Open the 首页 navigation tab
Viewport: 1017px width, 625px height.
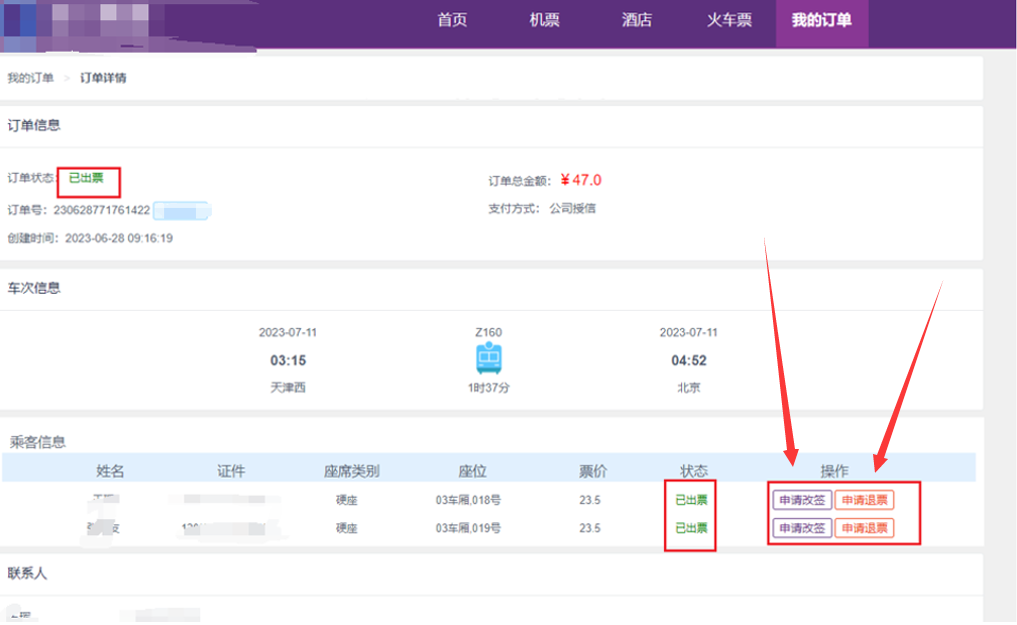click(x=452, y=21)
